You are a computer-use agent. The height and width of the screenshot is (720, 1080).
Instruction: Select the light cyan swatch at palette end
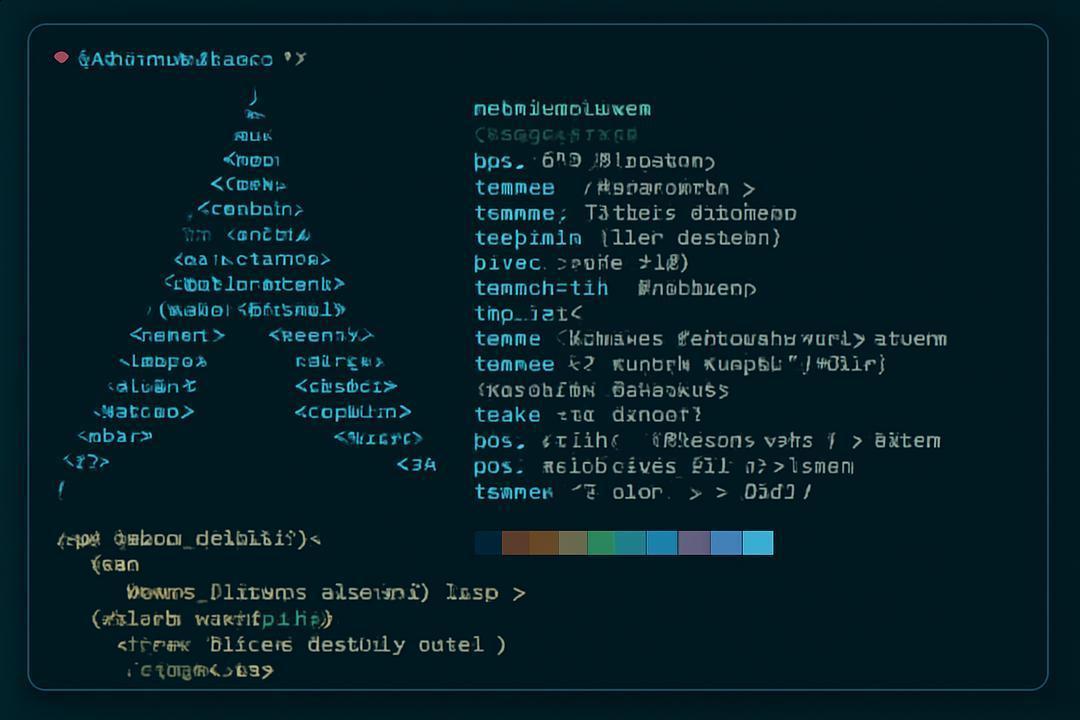pos(758,543)
